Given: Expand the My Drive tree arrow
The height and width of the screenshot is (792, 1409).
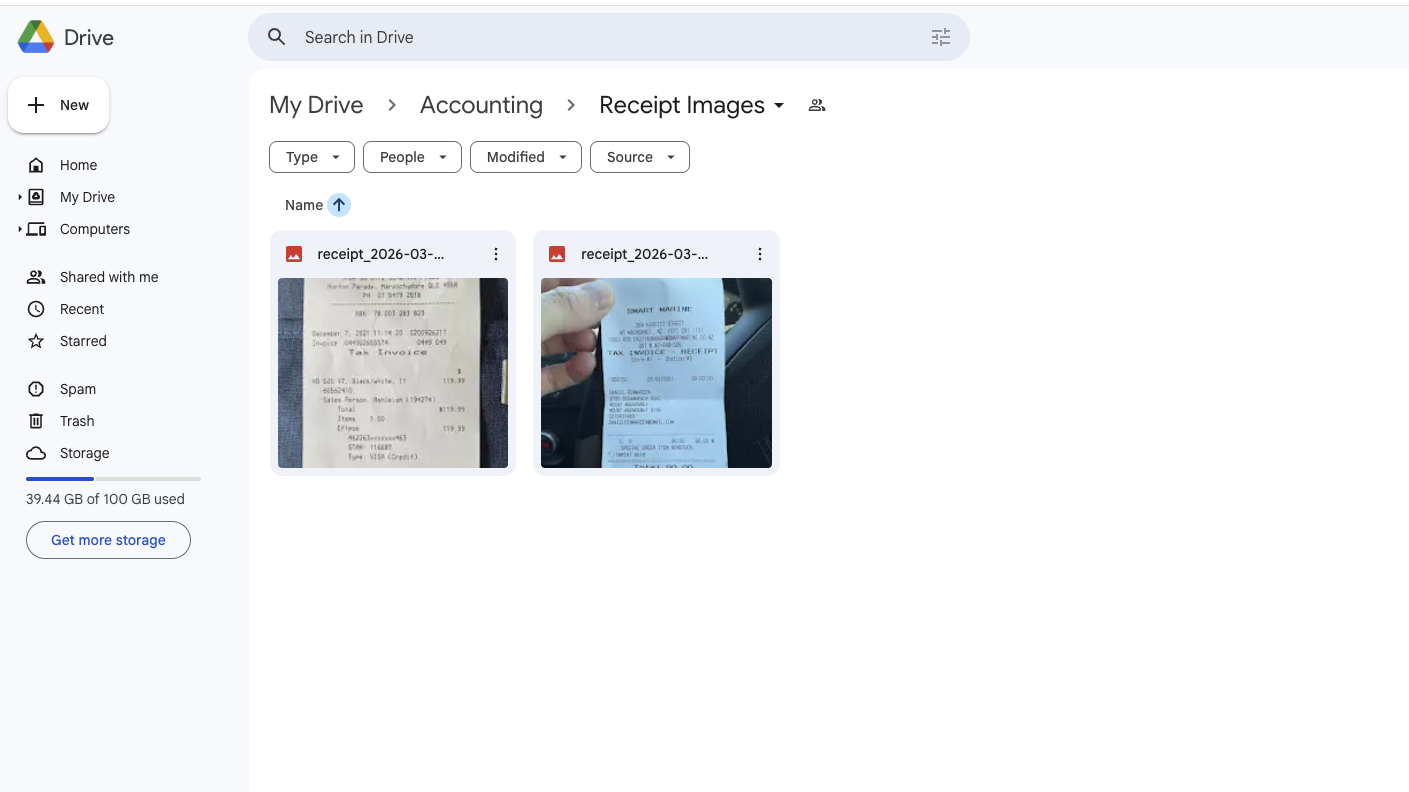Looking at the screenshot, I should [20, 197].
